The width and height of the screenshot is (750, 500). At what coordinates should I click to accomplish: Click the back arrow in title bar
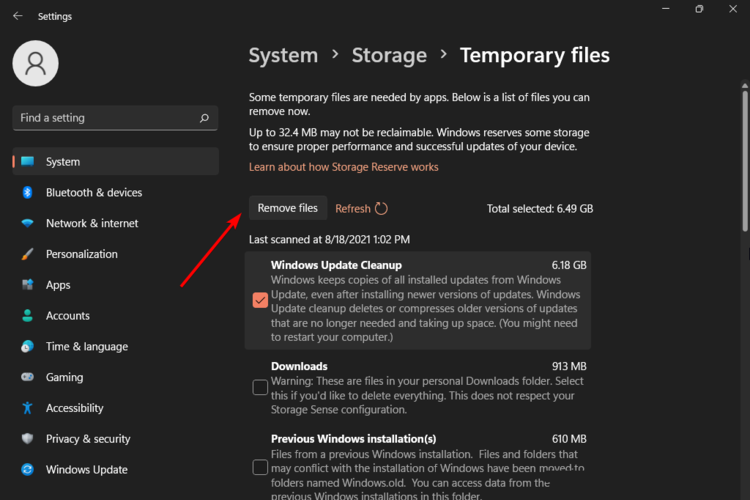[18, 16]
